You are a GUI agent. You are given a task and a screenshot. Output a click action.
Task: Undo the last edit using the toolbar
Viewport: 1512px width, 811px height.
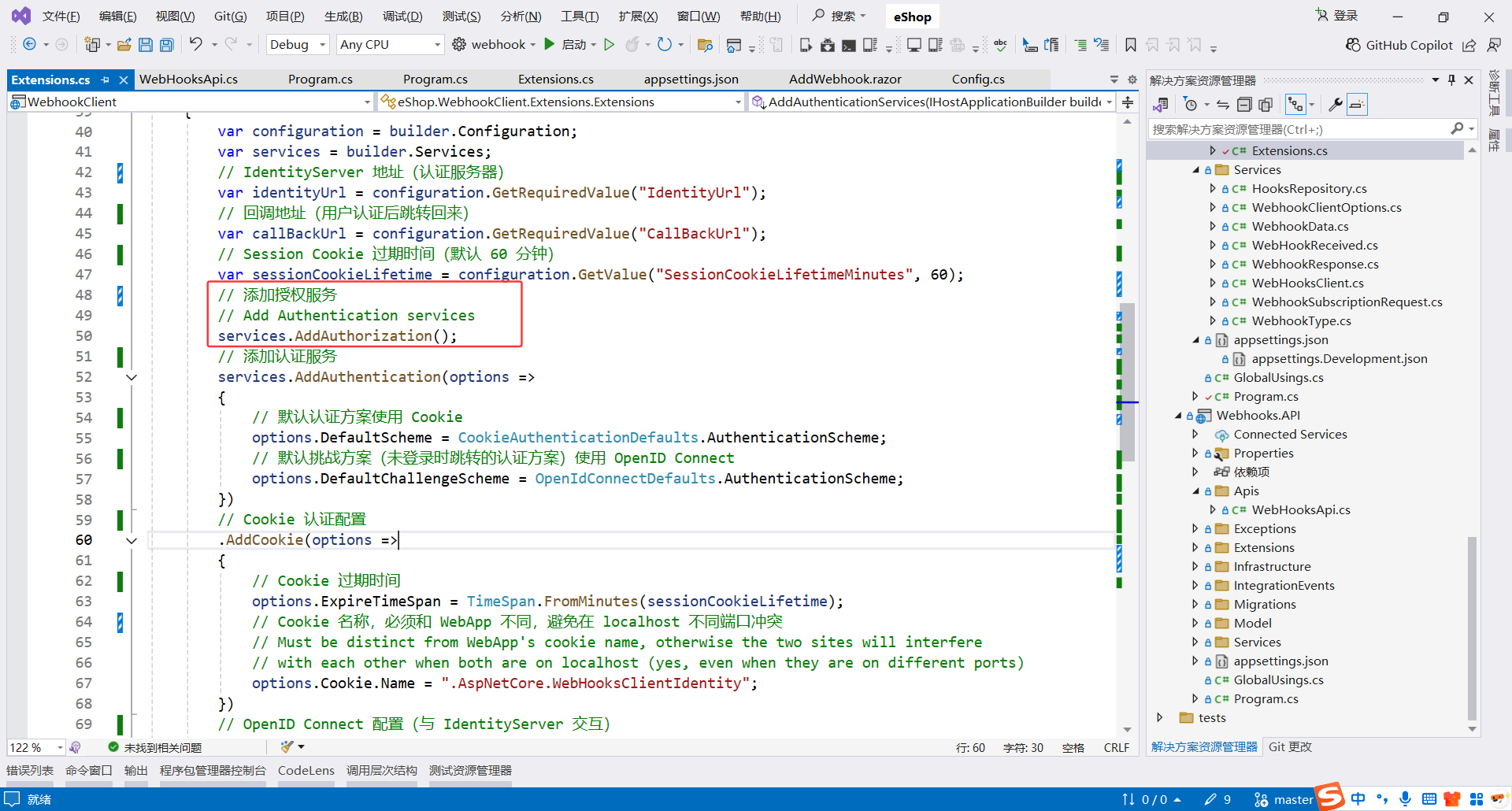(196, 44)
